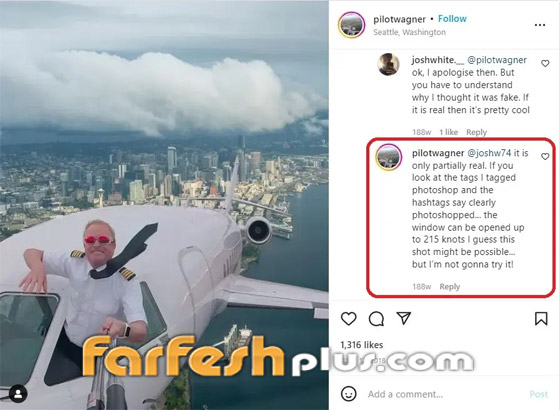The image size is (560, 410).
Task: Share post via paper plane icon
Action: coord(404,318)
